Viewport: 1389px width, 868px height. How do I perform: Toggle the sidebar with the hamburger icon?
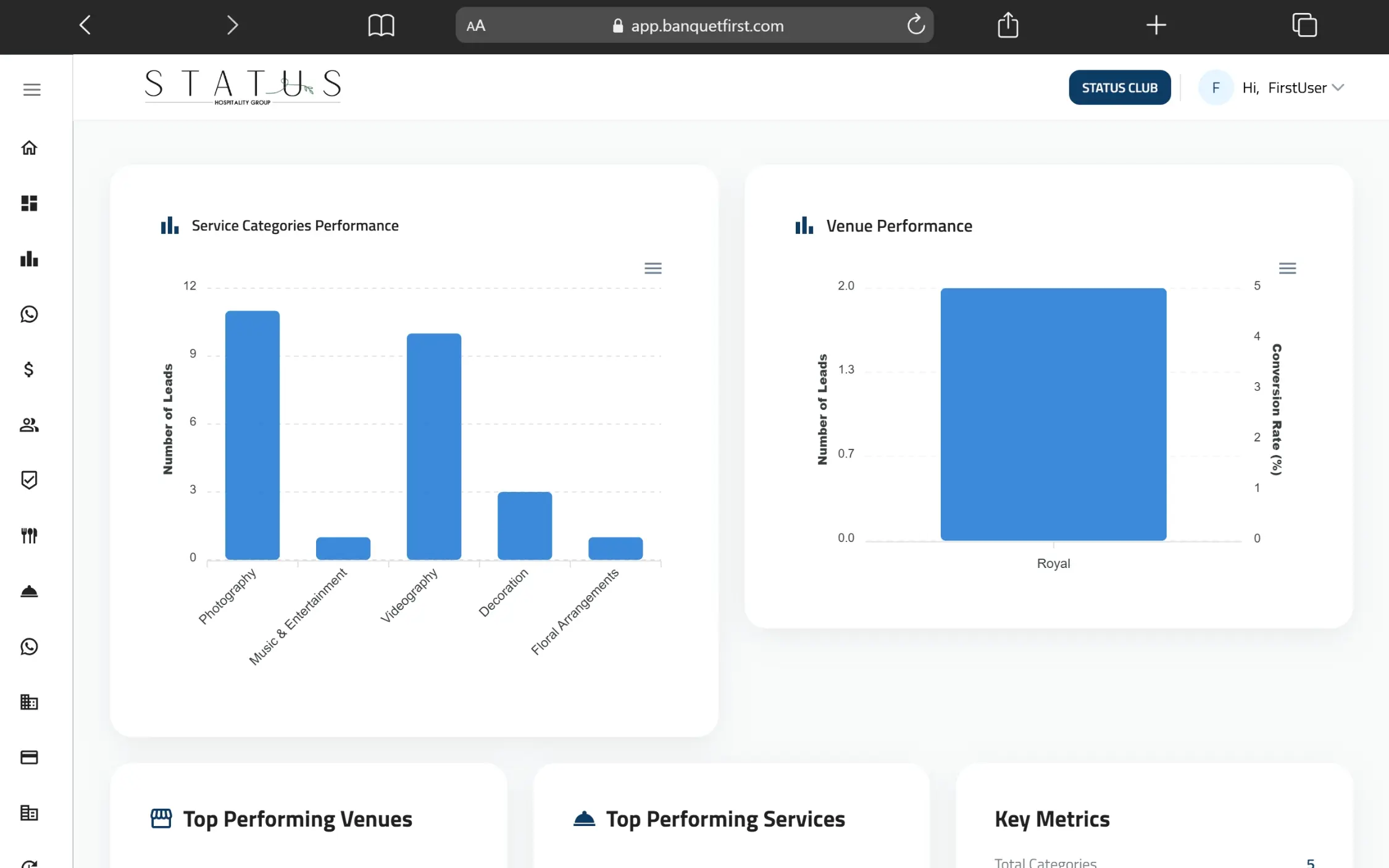[31, 89]
